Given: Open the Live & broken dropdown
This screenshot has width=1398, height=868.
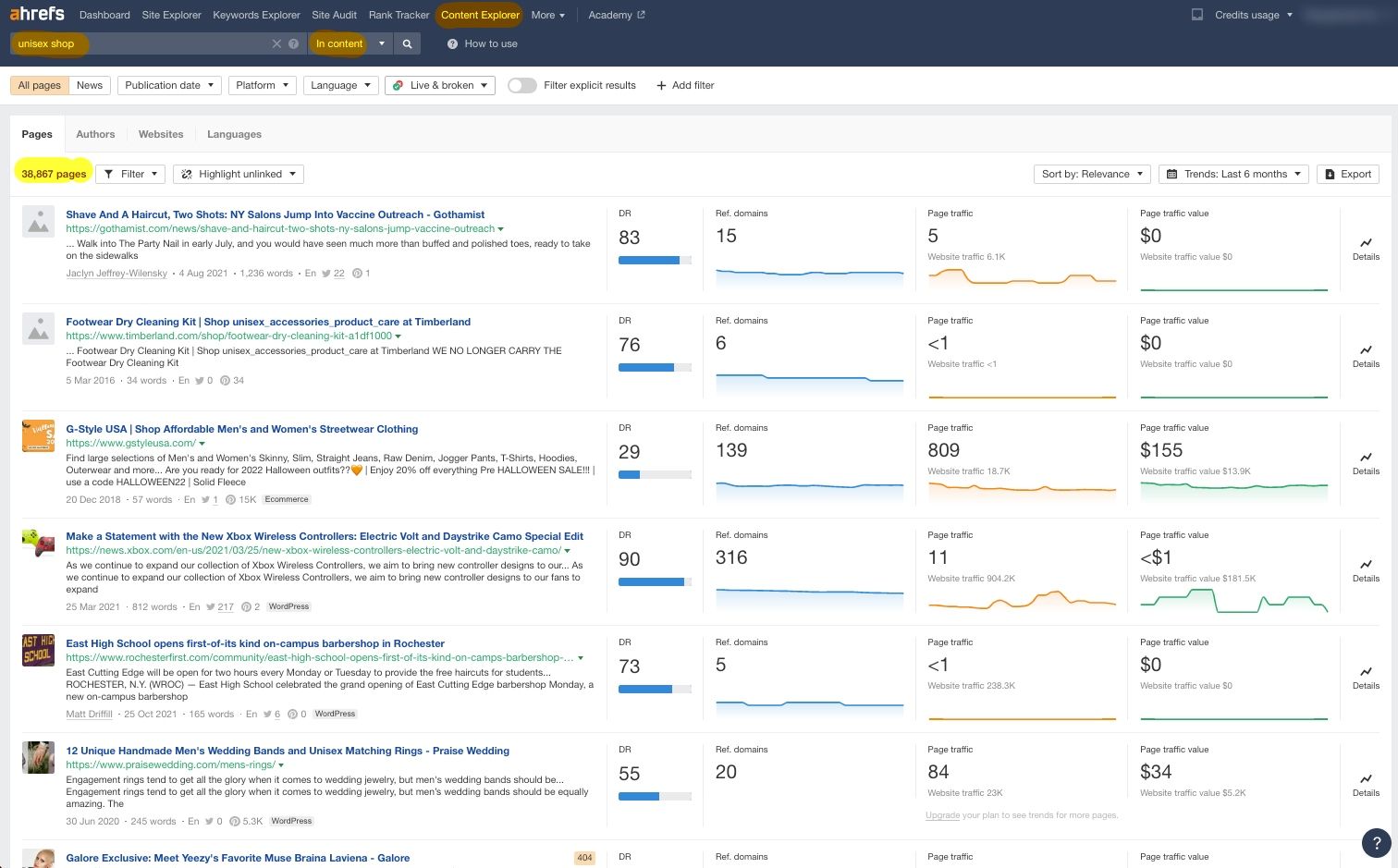Looking at the screenshot, I should point(440,85).
